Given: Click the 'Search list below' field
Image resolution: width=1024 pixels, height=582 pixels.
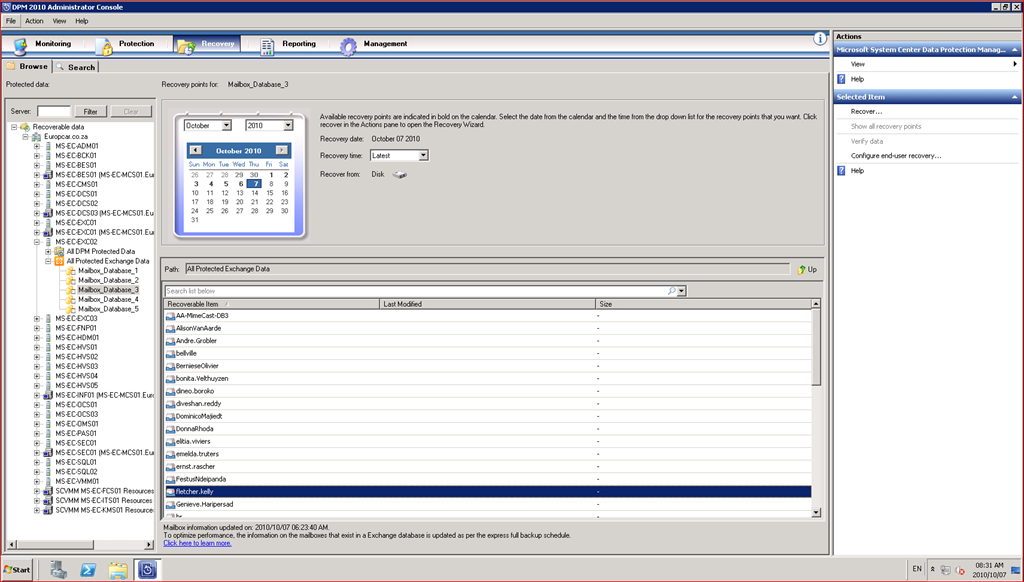Looking at the screenshot, I should [420, 291].
